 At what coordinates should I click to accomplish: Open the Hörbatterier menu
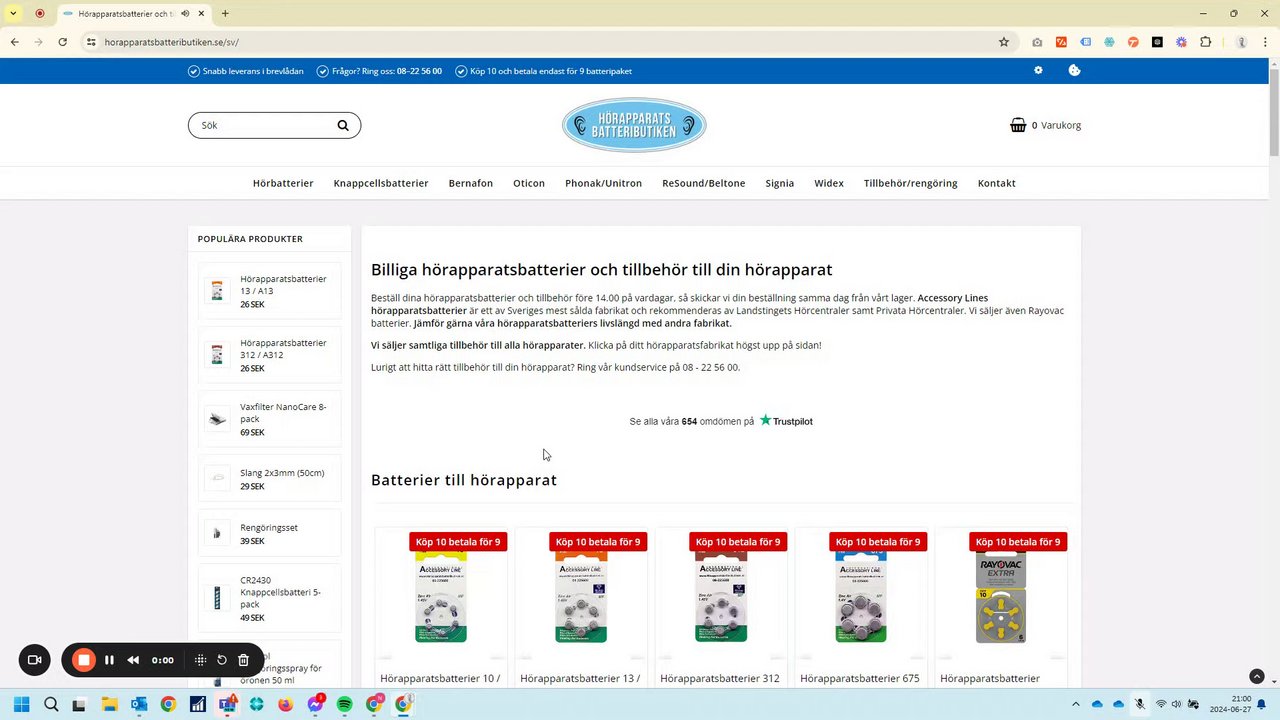point(283,183)
